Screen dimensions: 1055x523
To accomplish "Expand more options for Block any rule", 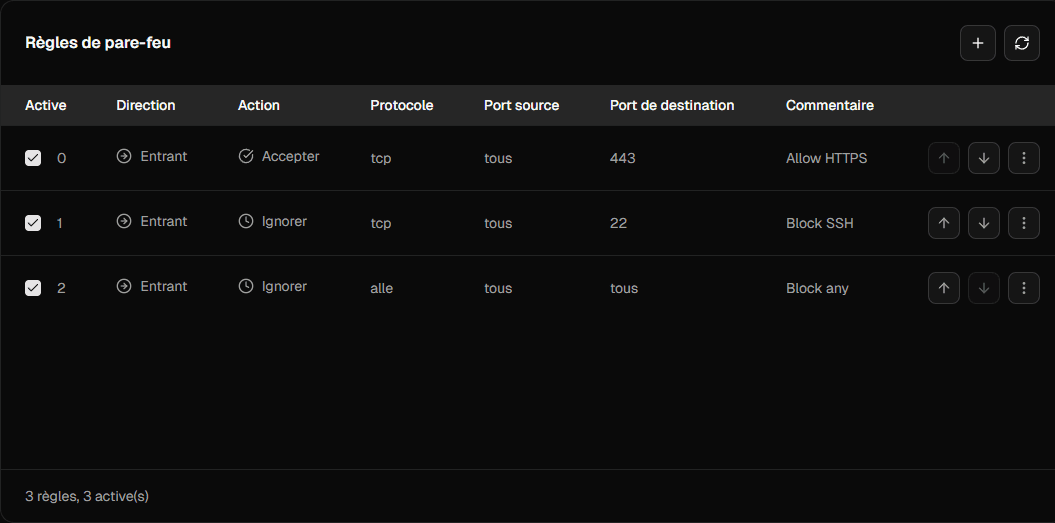I will pyautogui.click(x=1023, y=288).
